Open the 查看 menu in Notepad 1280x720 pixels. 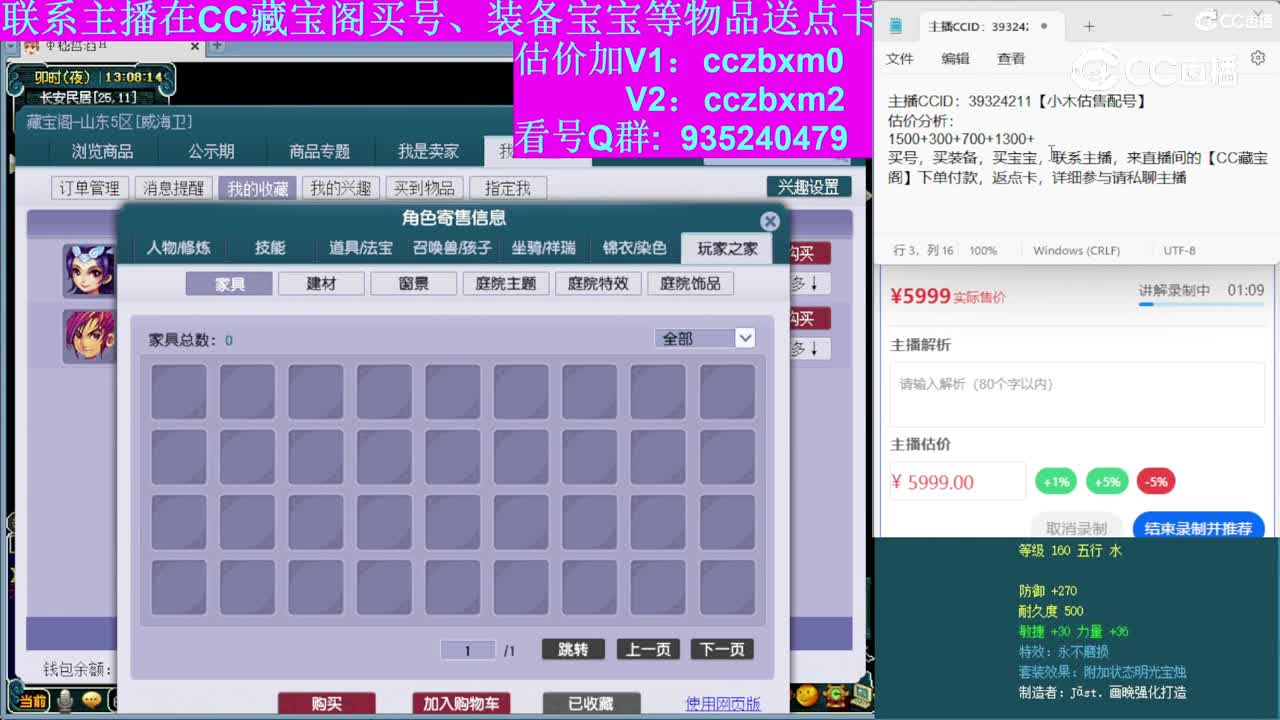click(x=1011, y=59)
